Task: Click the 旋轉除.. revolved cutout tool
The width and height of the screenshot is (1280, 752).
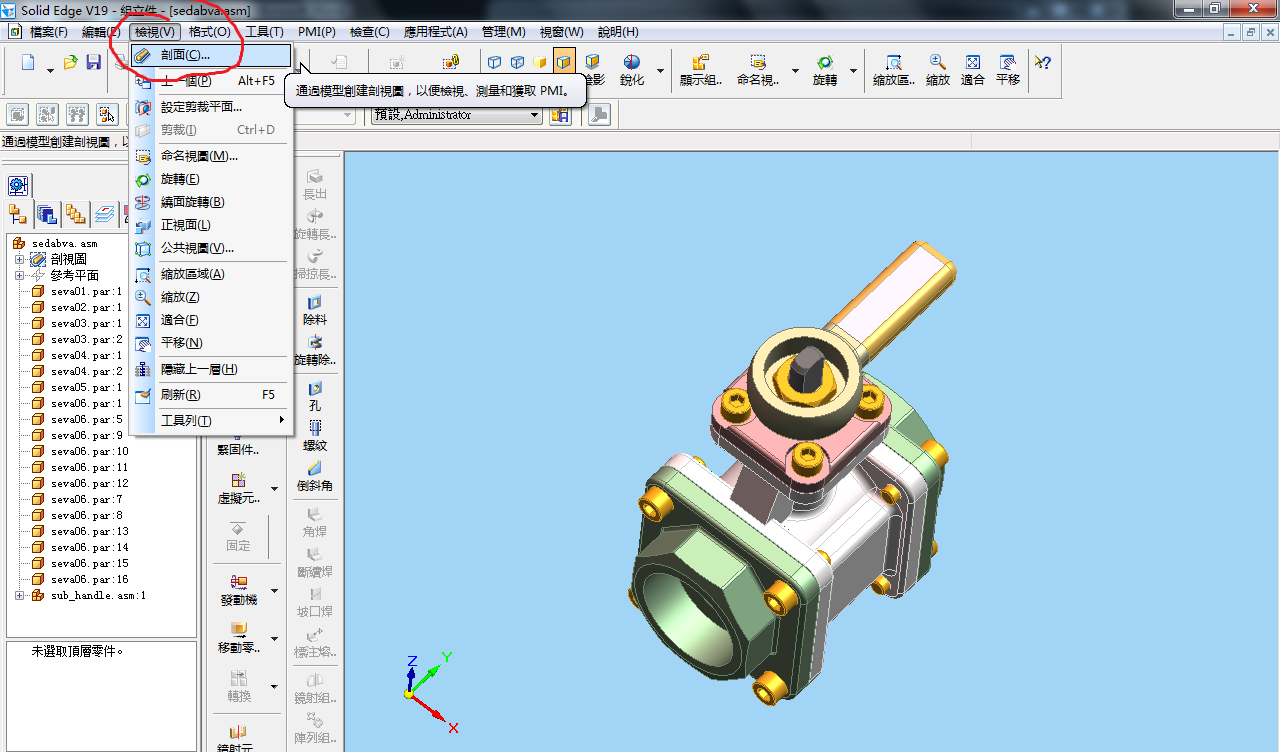Action: pos(315,350)
